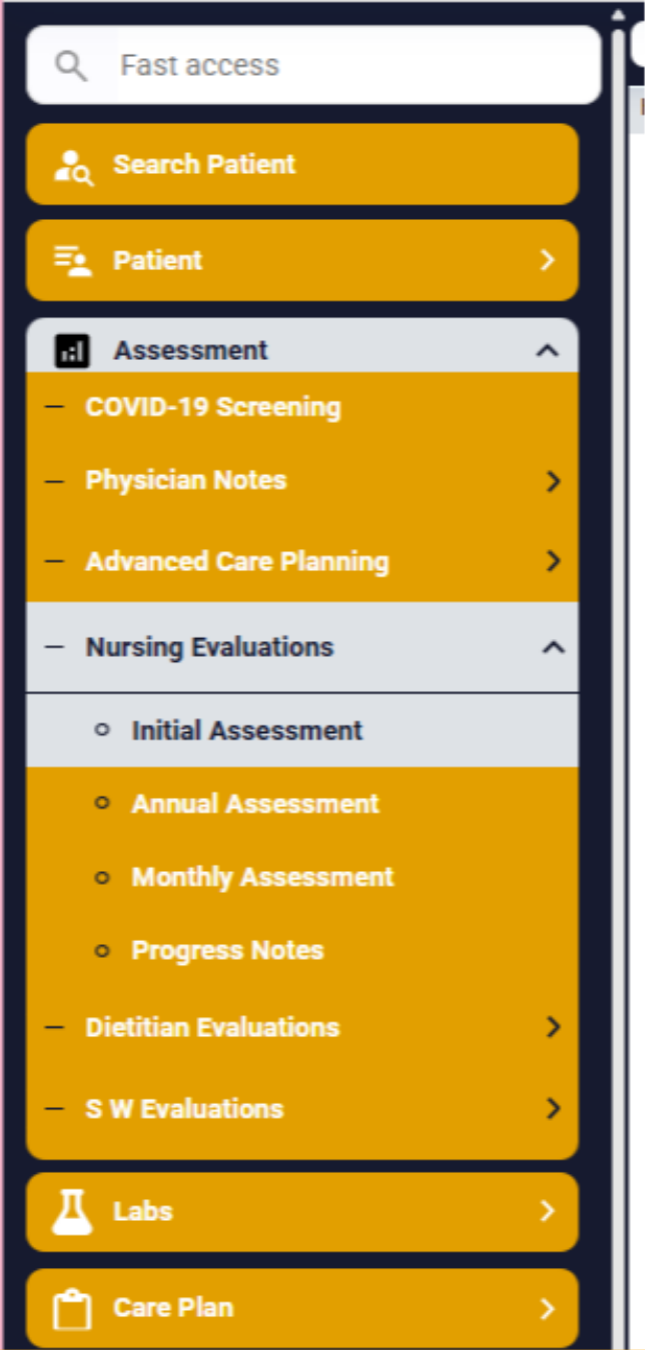Screen dimensions: 645x1350
Task: Collapse the Assessment section chevron
Action: (x=547, y=351)
